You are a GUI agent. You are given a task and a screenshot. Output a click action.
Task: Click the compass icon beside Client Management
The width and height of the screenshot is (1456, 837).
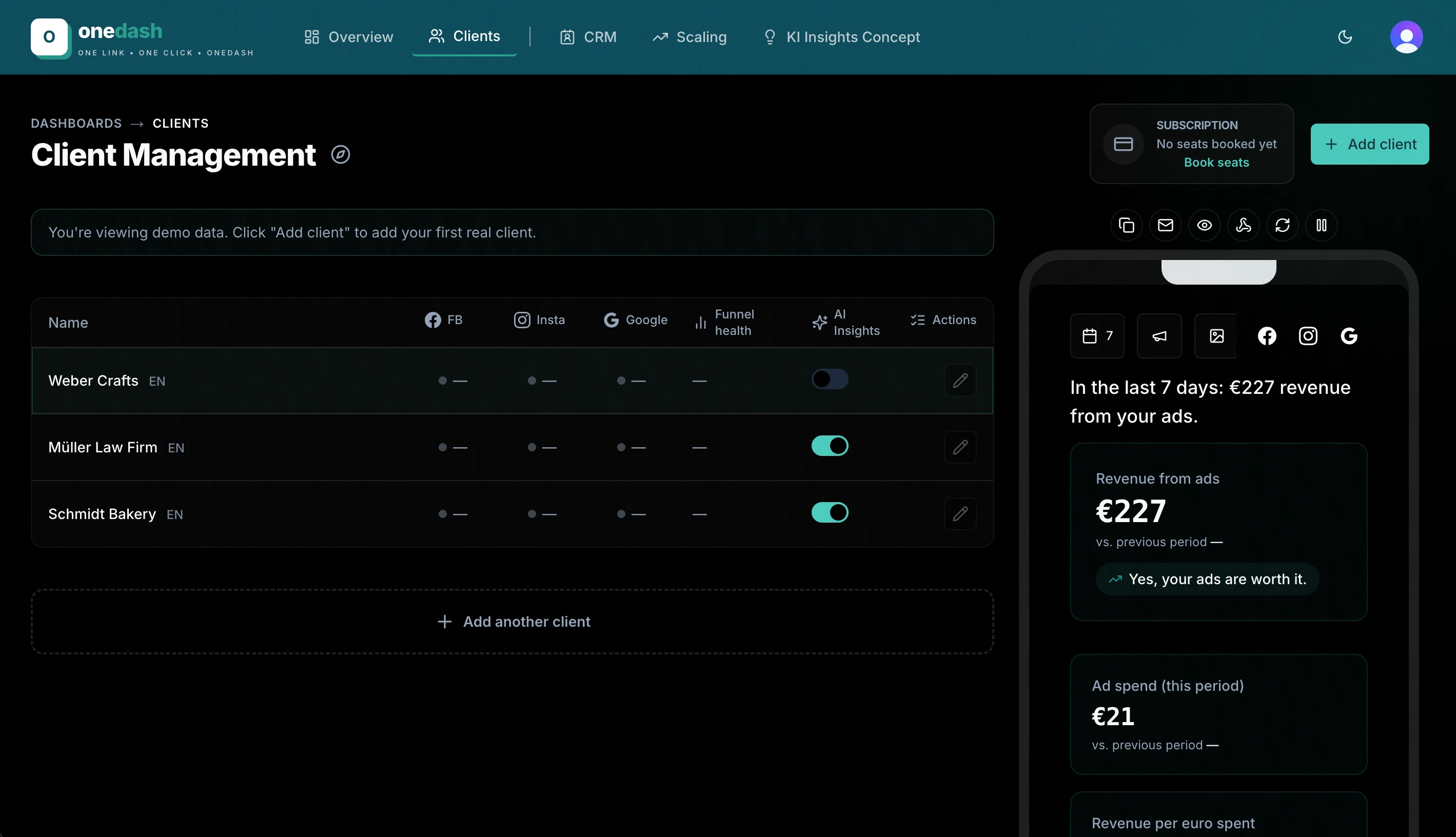341,155
